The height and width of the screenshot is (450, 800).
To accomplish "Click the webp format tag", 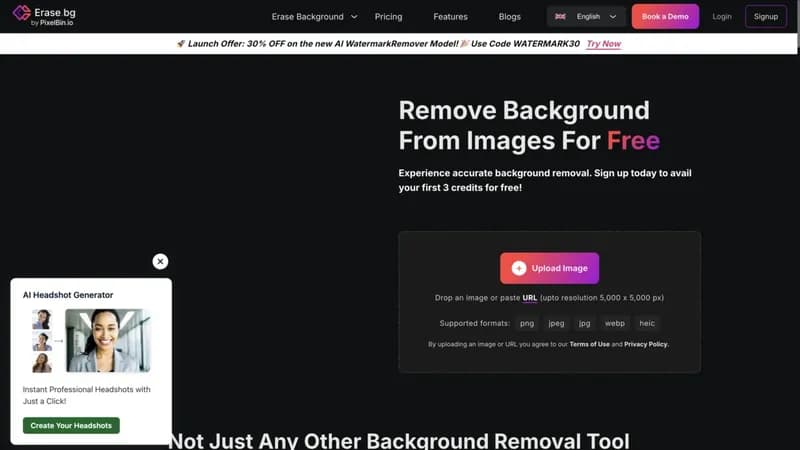I will [x=615, y=323].
